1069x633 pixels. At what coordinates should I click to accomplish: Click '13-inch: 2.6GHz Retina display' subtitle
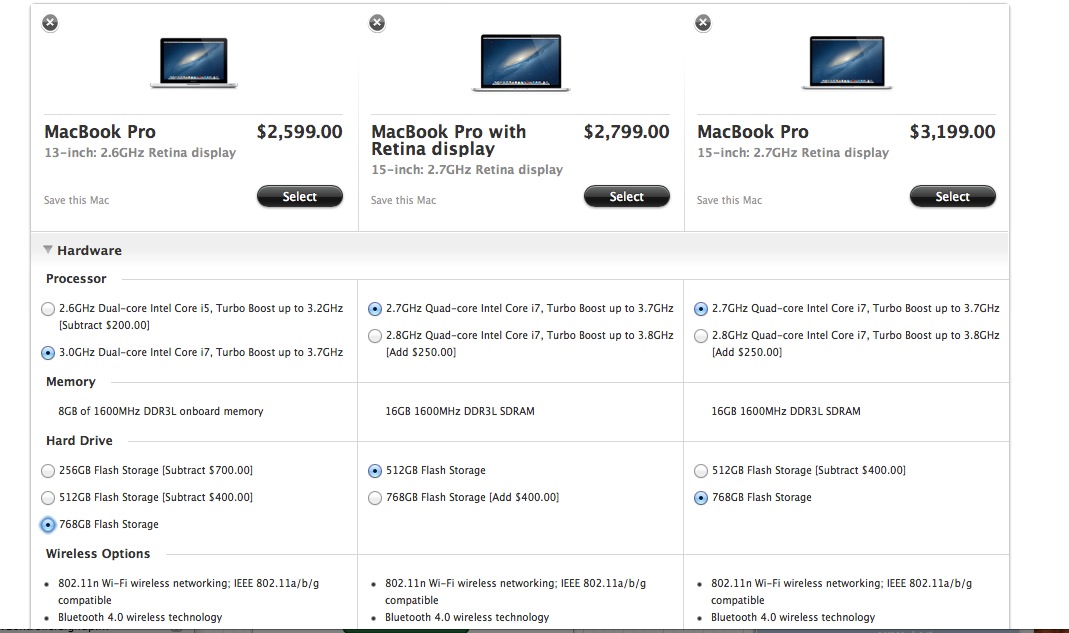[x=140, y=153]
